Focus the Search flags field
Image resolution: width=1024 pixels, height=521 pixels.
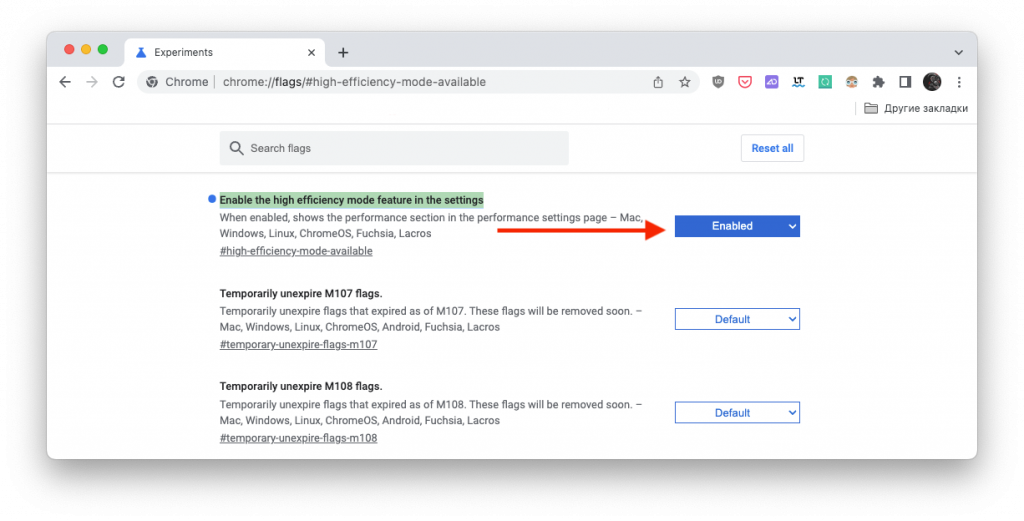pyautogui.click(x=394, y=148)
